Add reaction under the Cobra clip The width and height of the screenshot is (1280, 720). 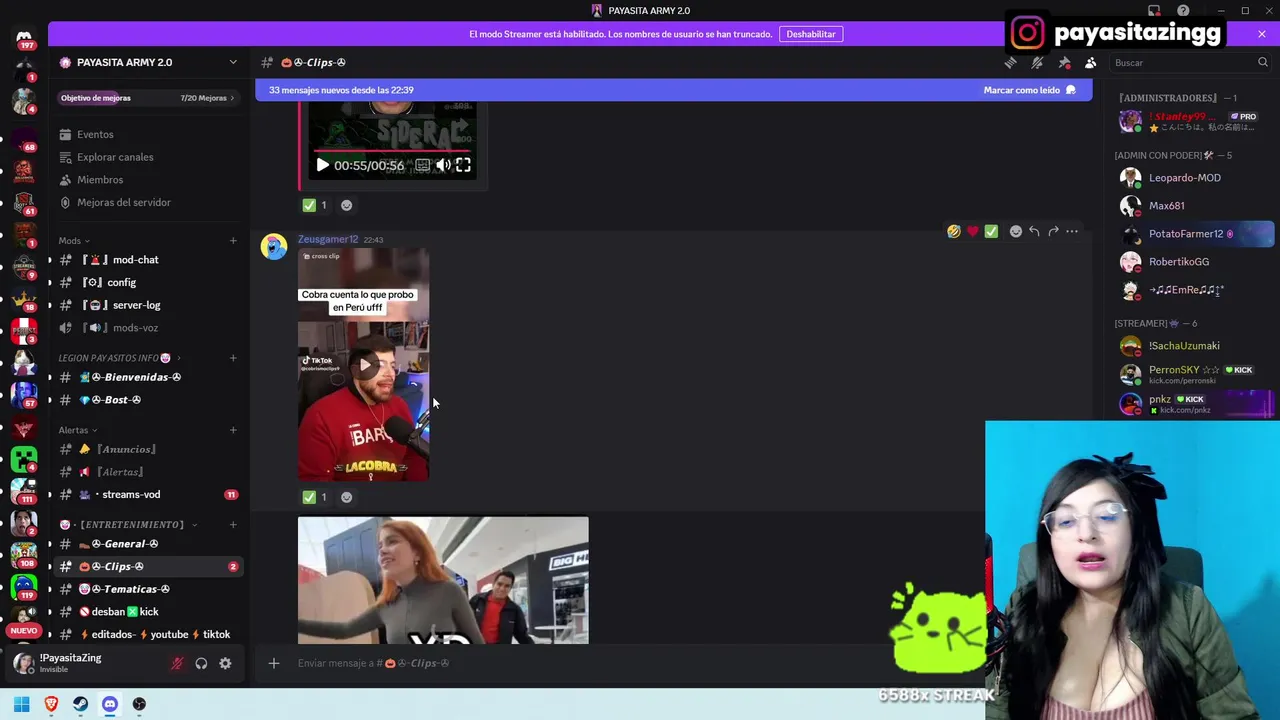(346, 497)
